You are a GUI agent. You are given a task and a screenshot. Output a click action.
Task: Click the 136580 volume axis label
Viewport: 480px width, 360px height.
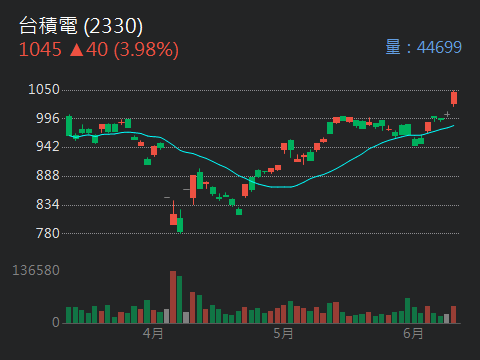[x=36, y=270]
